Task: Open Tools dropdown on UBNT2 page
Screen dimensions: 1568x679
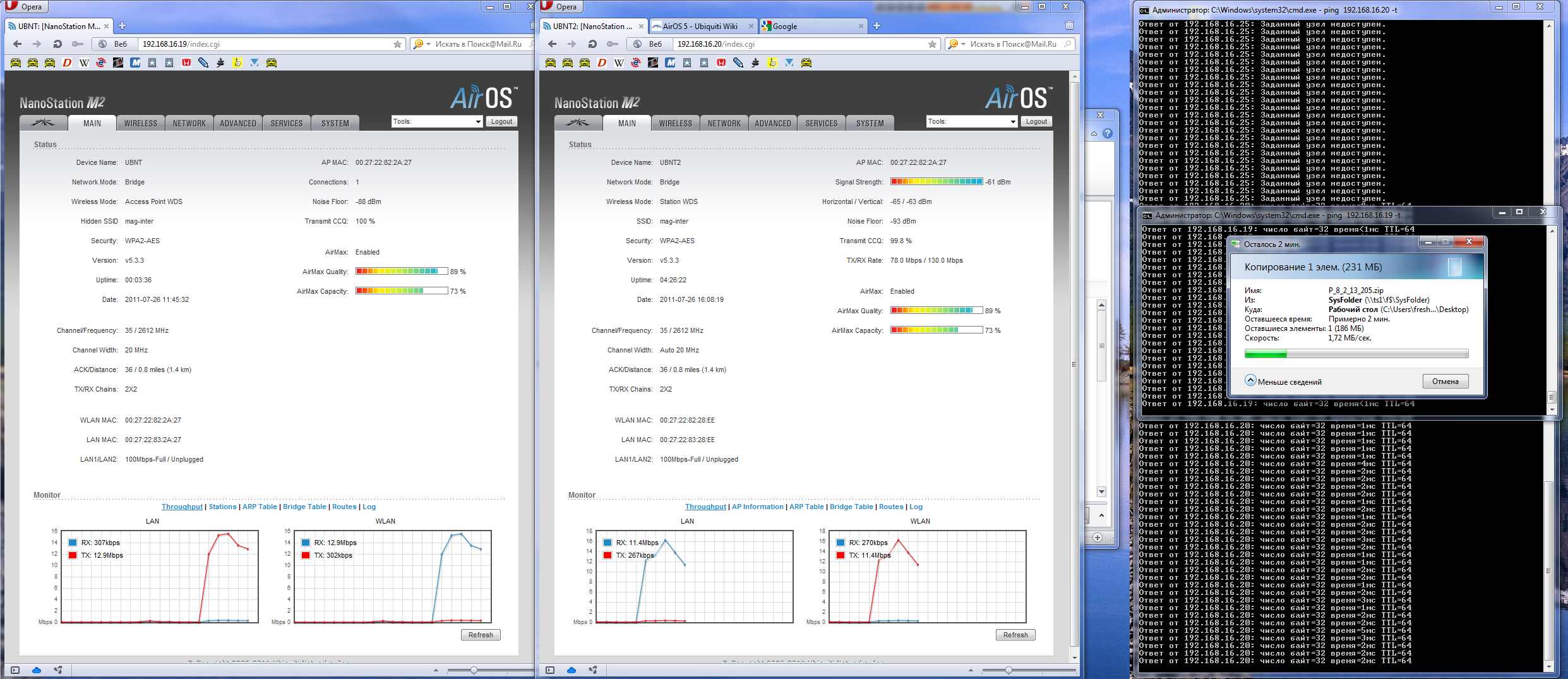Action: pos(972,121)
